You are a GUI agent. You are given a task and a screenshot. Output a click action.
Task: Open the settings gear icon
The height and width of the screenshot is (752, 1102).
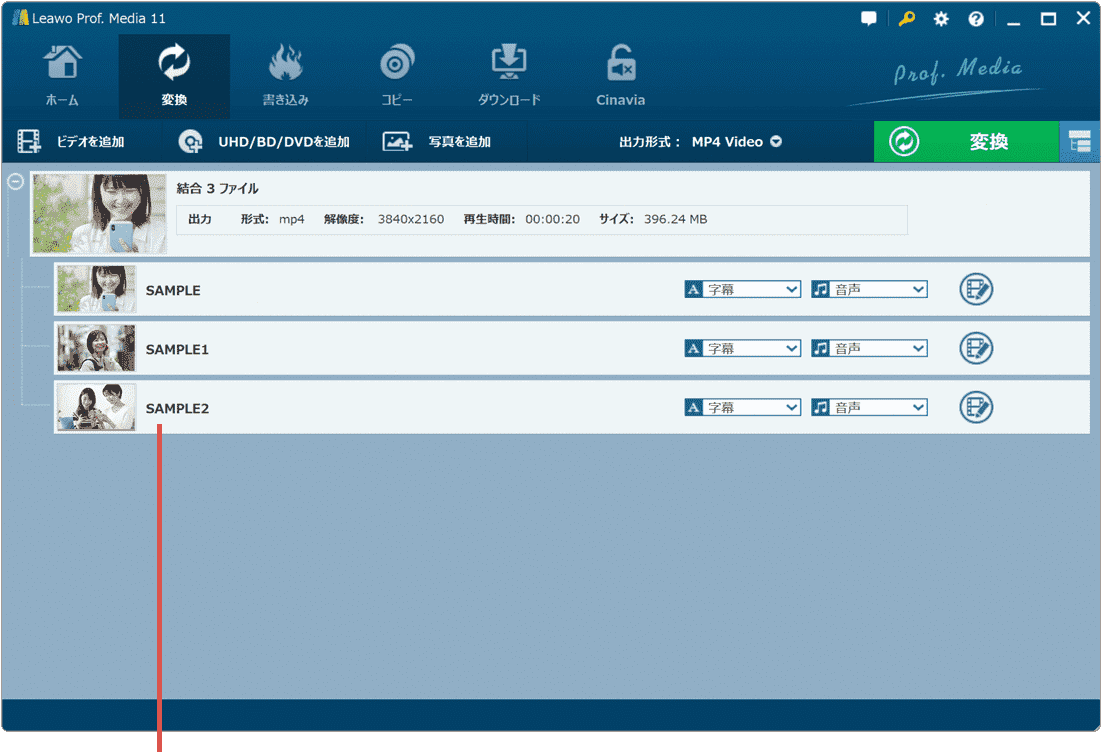[941, 19]
